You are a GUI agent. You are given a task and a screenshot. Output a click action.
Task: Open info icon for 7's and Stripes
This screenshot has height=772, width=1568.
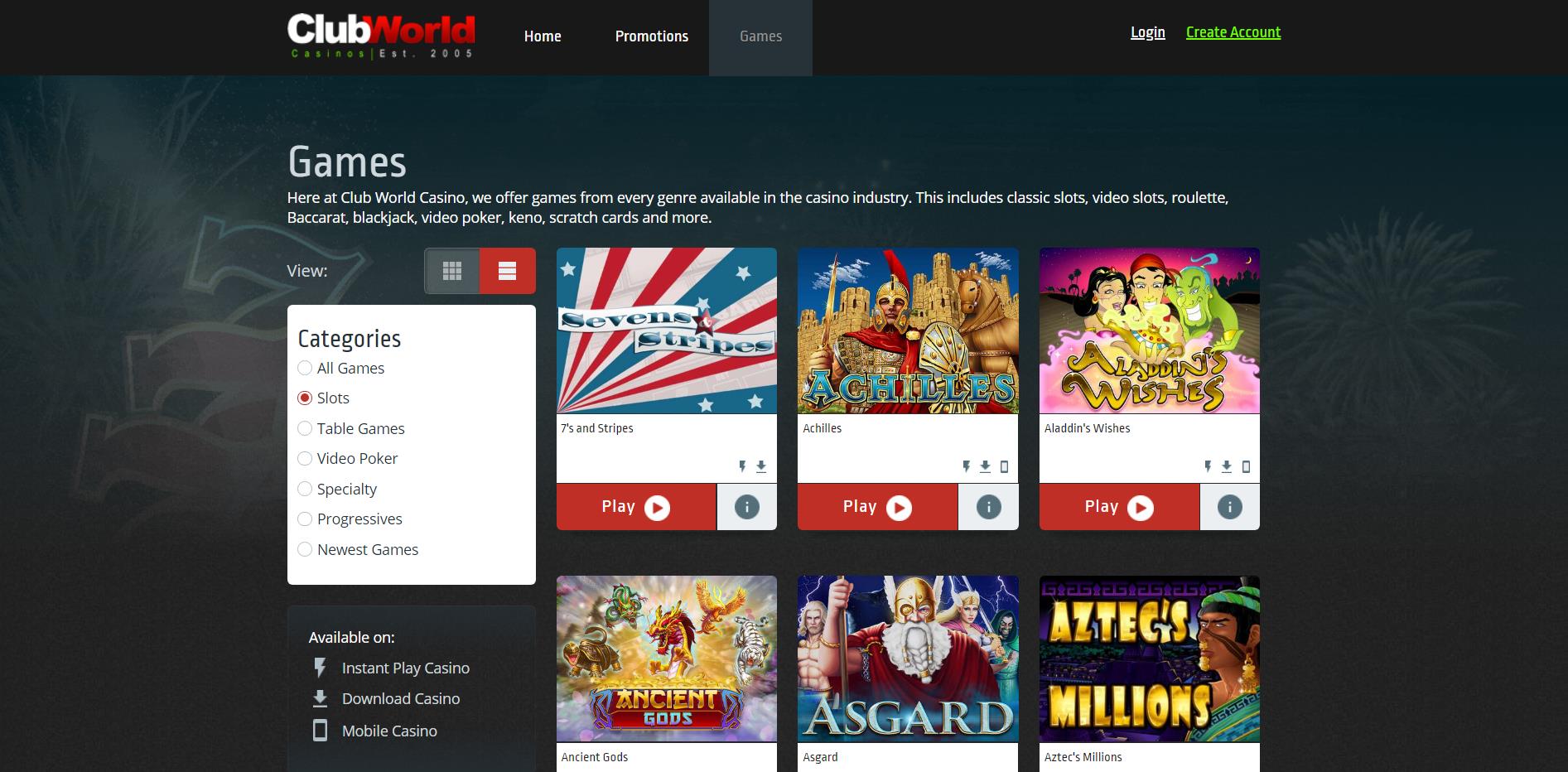746,507
